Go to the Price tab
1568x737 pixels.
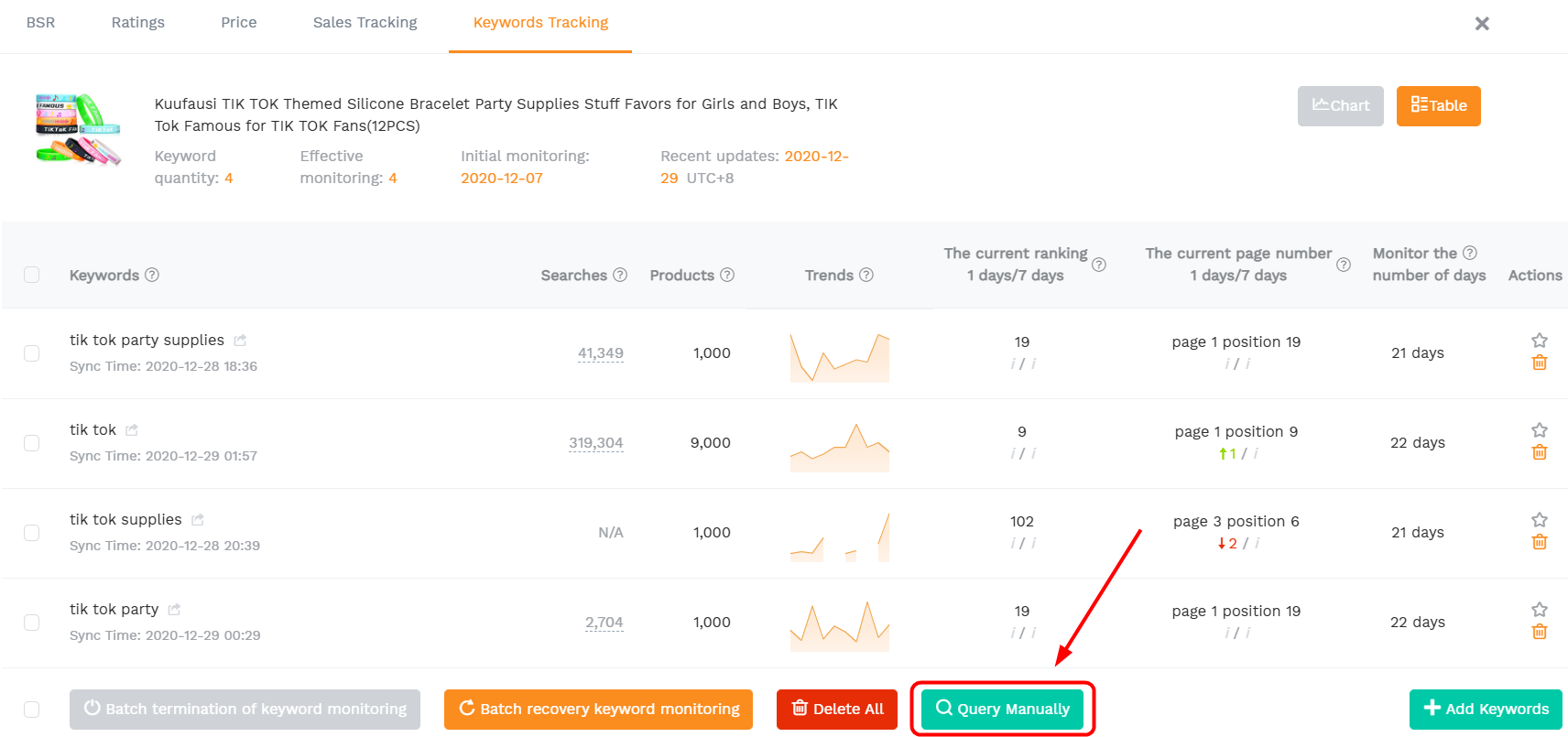239,23
